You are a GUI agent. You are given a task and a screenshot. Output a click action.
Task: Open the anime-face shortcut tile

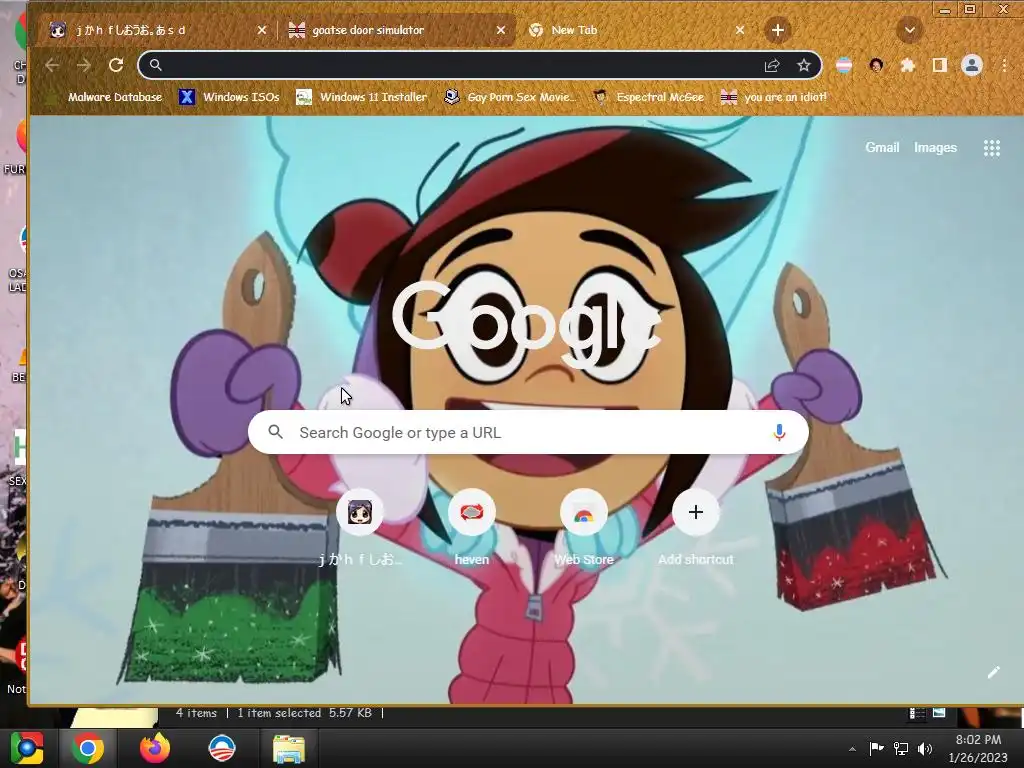click(360, 527)
